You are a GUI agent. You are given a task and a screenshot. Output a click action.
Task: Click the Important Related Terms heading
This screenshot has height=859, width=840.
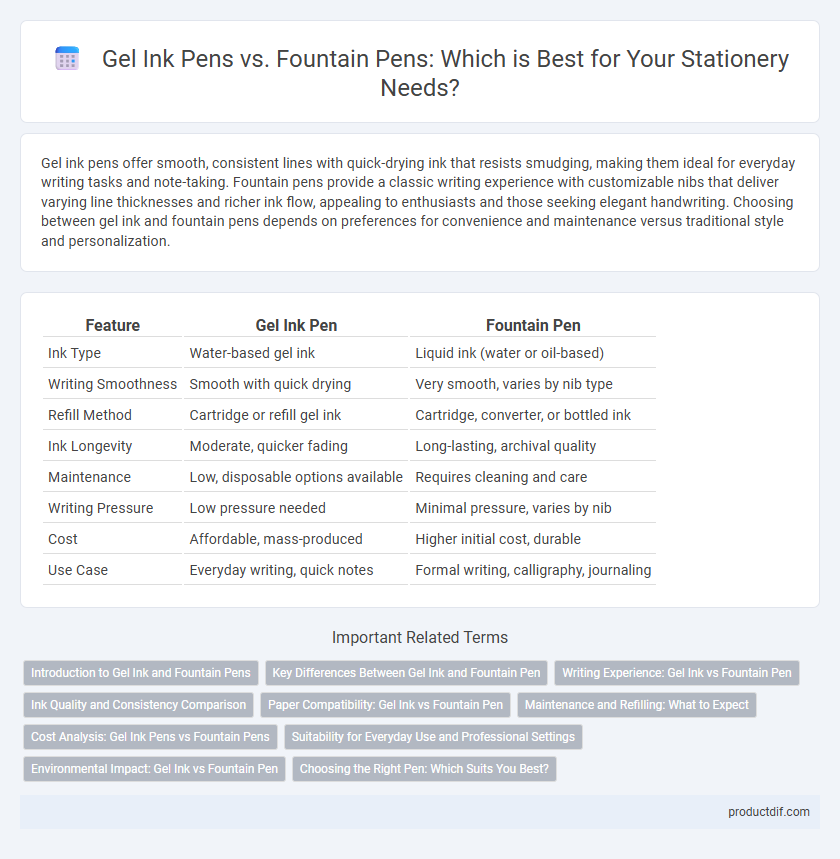tap(420, 637)
